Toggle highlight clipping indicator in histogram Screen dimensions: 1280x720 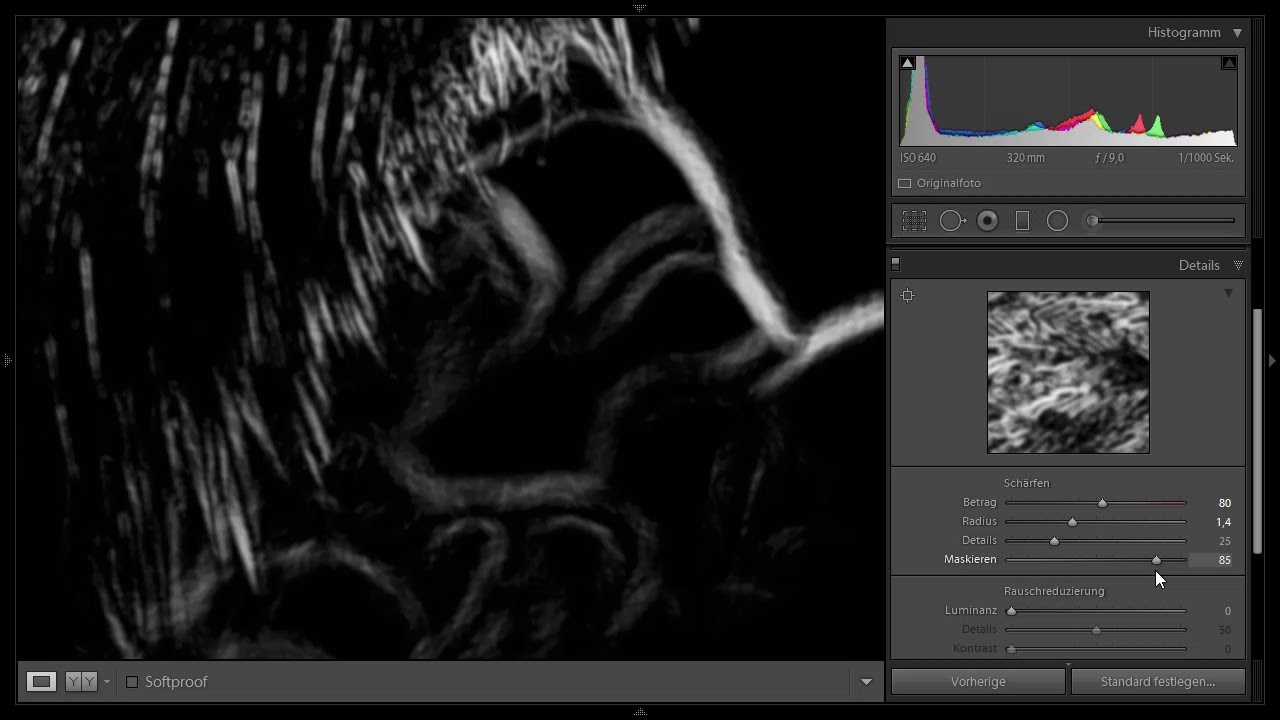point(1229,63)
